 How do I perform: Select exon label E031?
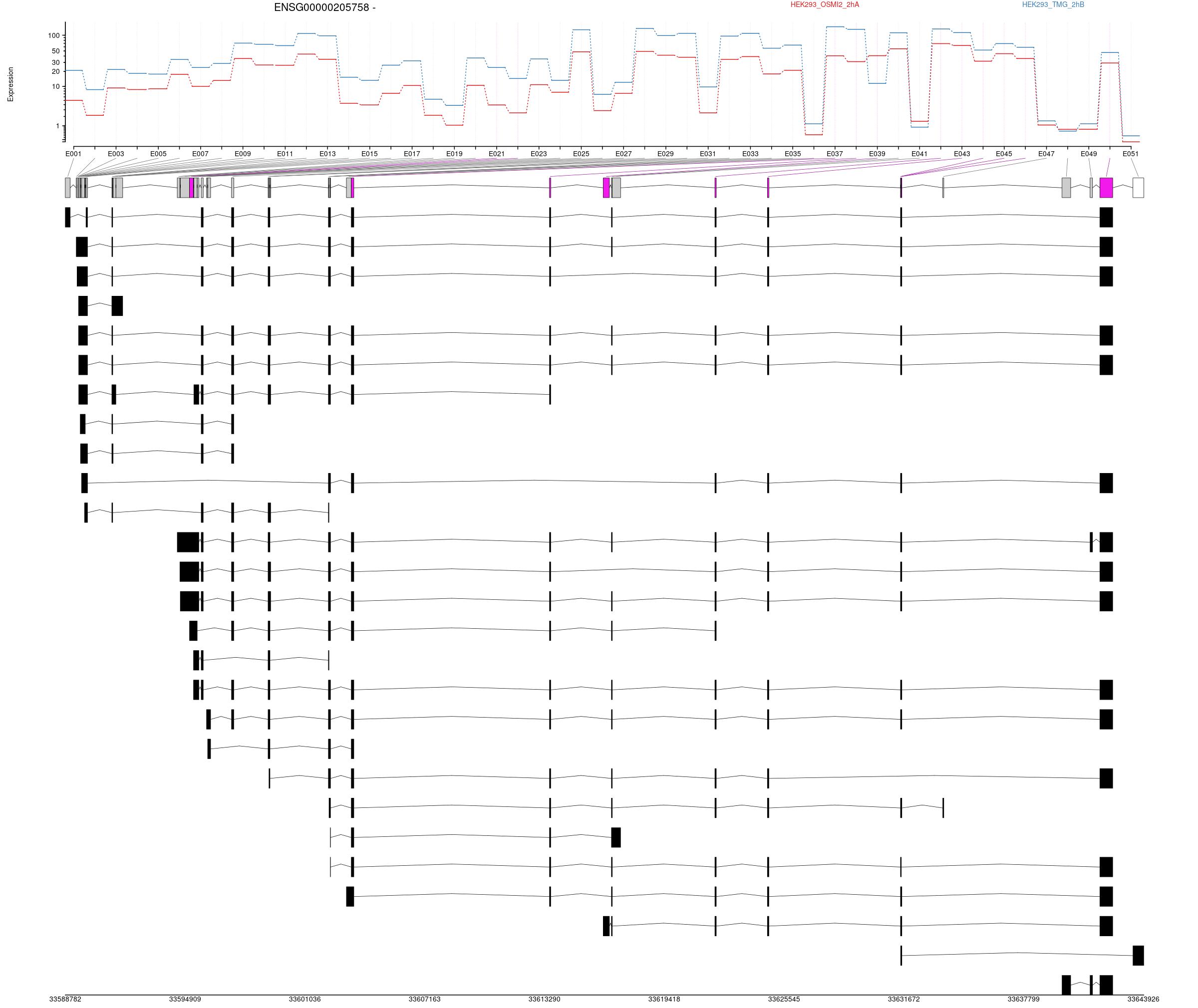[x=708, y=154]
